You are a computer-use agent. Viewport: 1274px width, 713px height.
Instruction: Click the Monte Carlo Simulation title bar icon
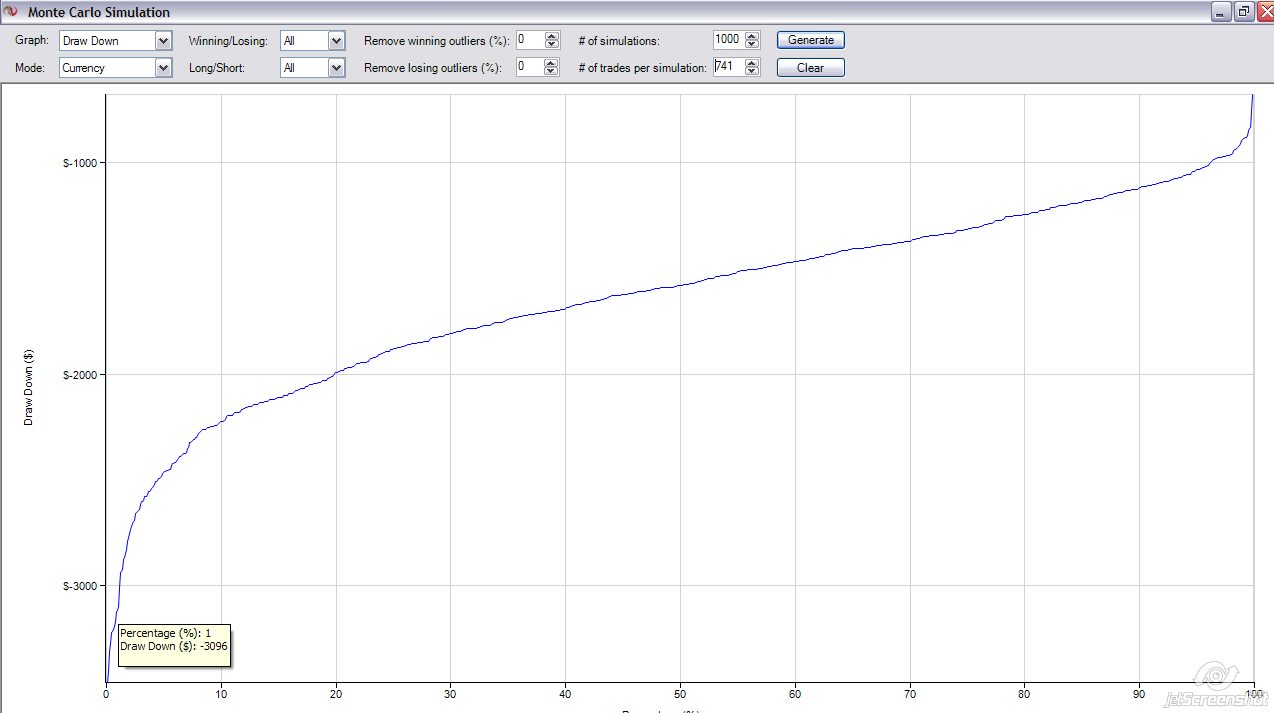11,12
